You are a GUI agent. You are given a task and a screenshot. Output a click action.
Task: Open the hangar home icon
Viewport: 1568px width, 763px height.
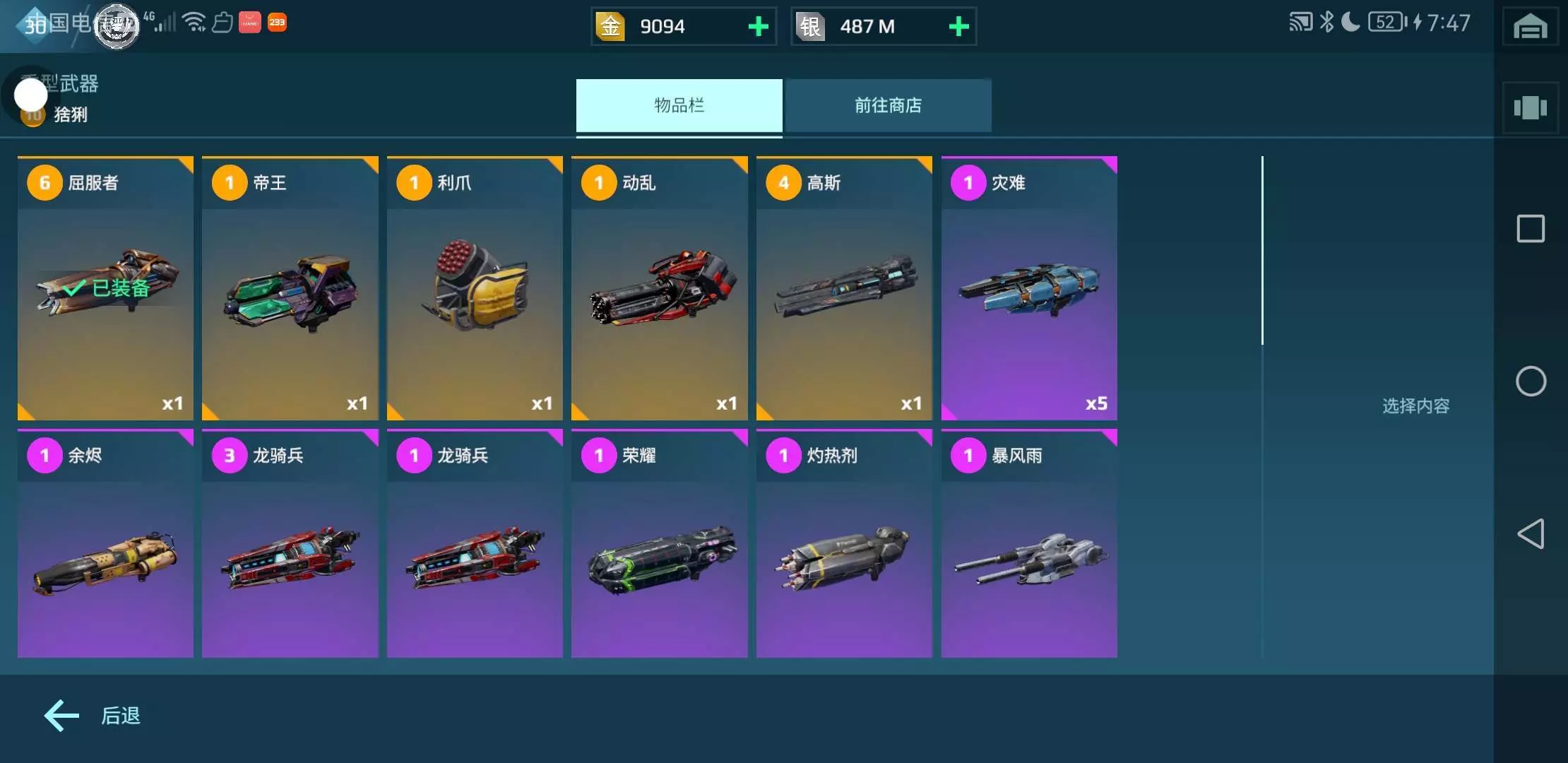pyautogui.click(x=1530, y=27)
